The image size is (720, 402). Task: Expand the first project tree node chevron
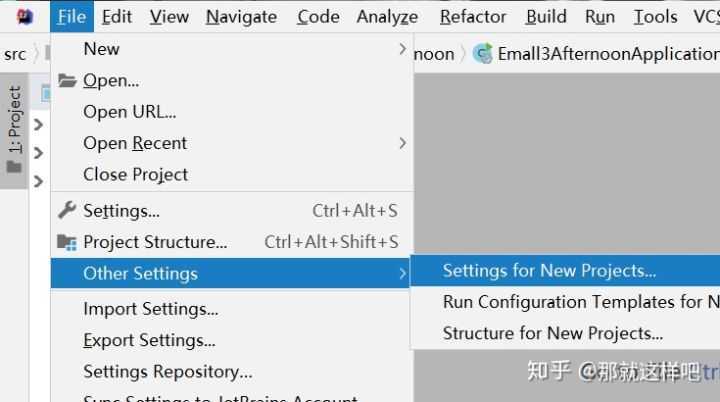tap(39, 125)
